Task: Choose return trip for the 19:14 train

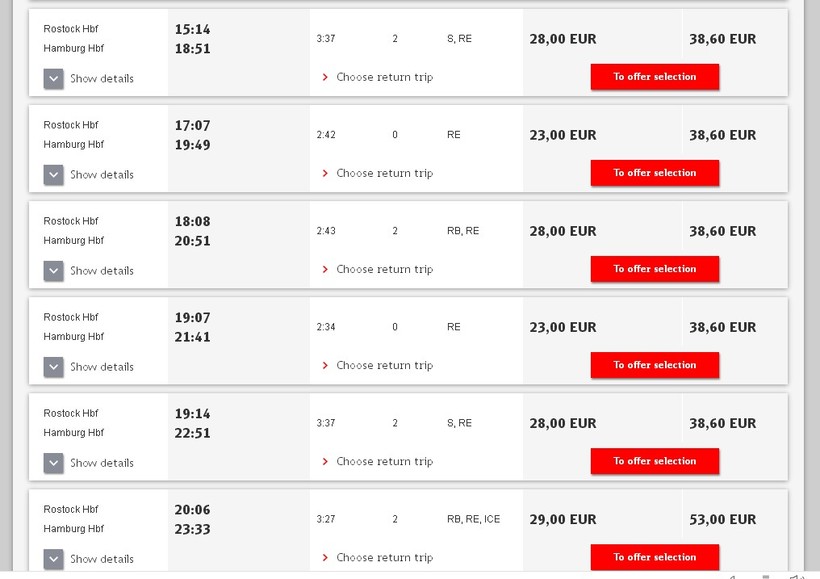Action: pyautogui.click(x=384, y=461)
